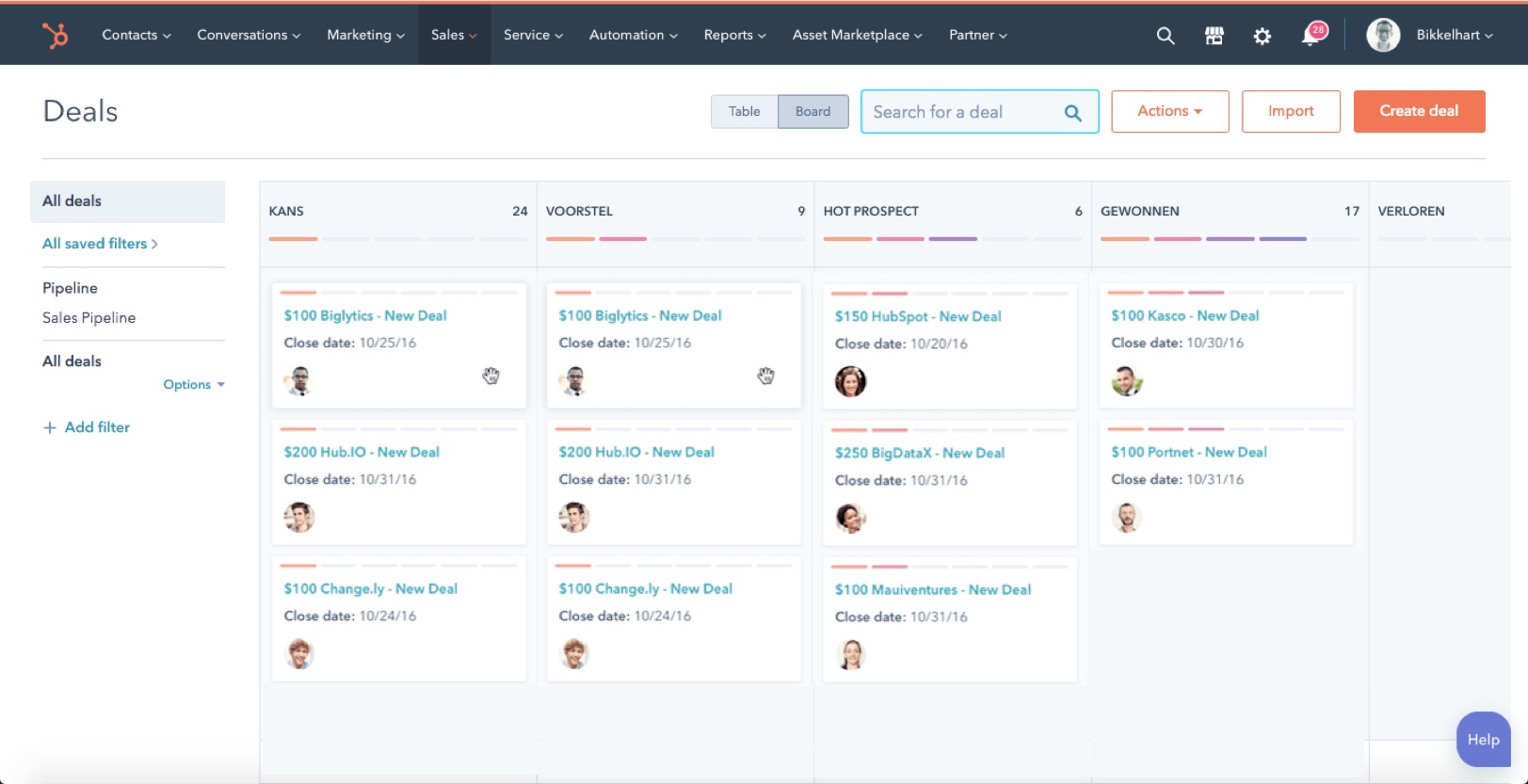Click owner avatar on Hub.IO deal in Kans

pos(299,517)
